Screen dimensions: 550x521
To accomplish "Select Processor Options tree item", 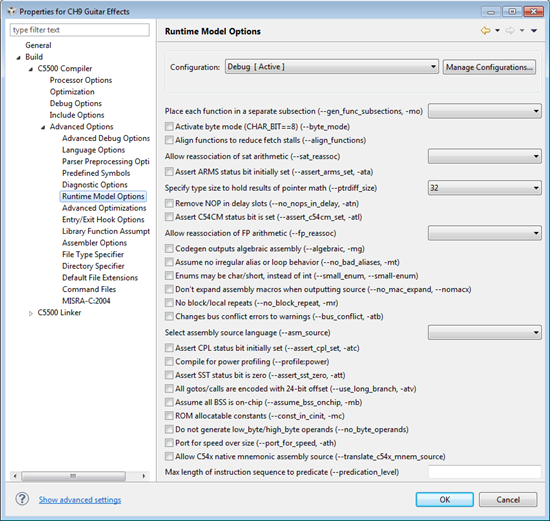I will tap(81, 80).
